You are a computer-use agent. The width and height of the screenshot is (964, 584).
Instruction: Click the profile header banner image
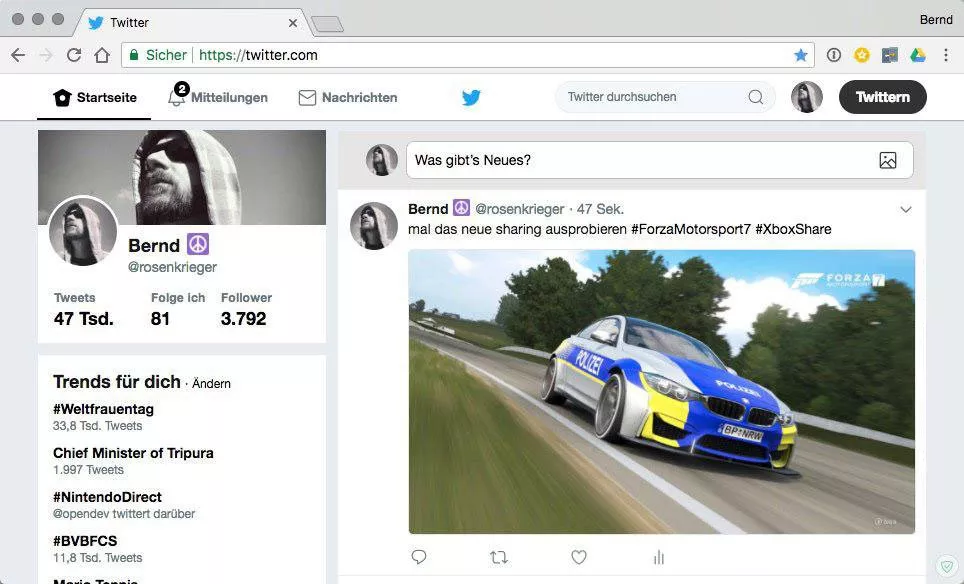tap(182, 177)
